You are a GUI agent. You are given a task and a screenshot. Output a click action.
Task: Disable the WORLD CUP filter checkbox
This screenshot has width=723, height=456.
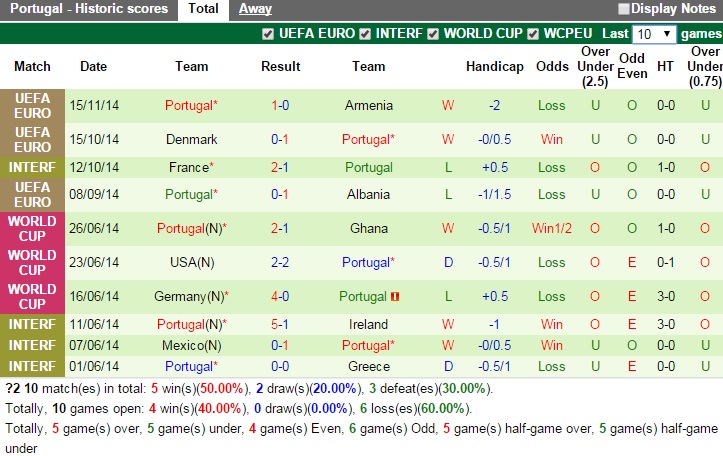(x=433, y=33)
